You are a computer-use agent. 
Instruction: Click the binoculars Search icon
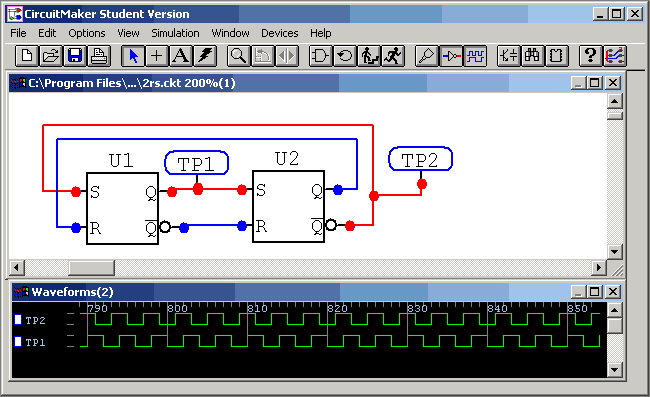[532, 56]
